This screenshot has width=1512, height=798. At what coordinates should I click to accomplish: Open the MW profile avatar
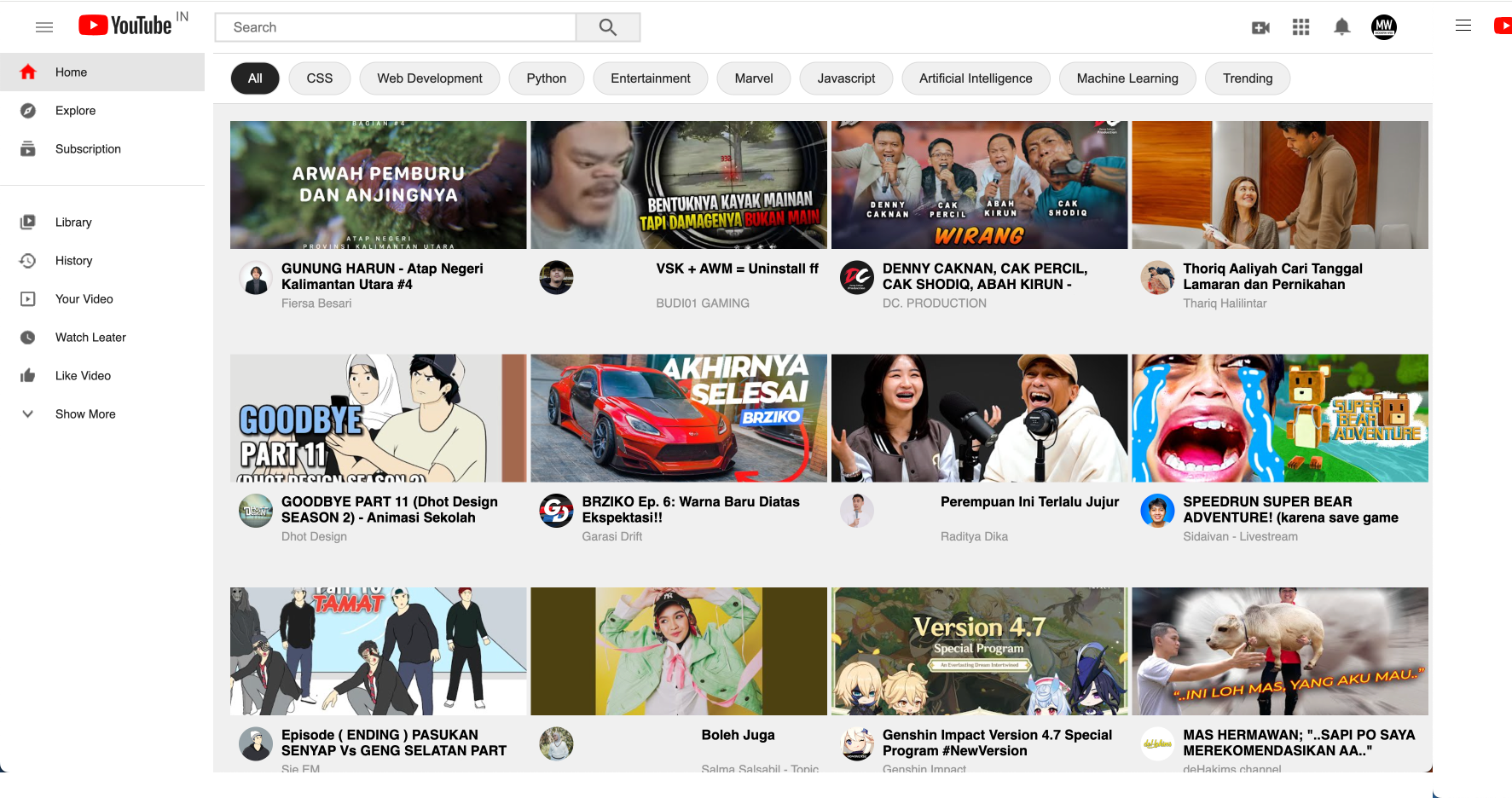pos(1383,27)
